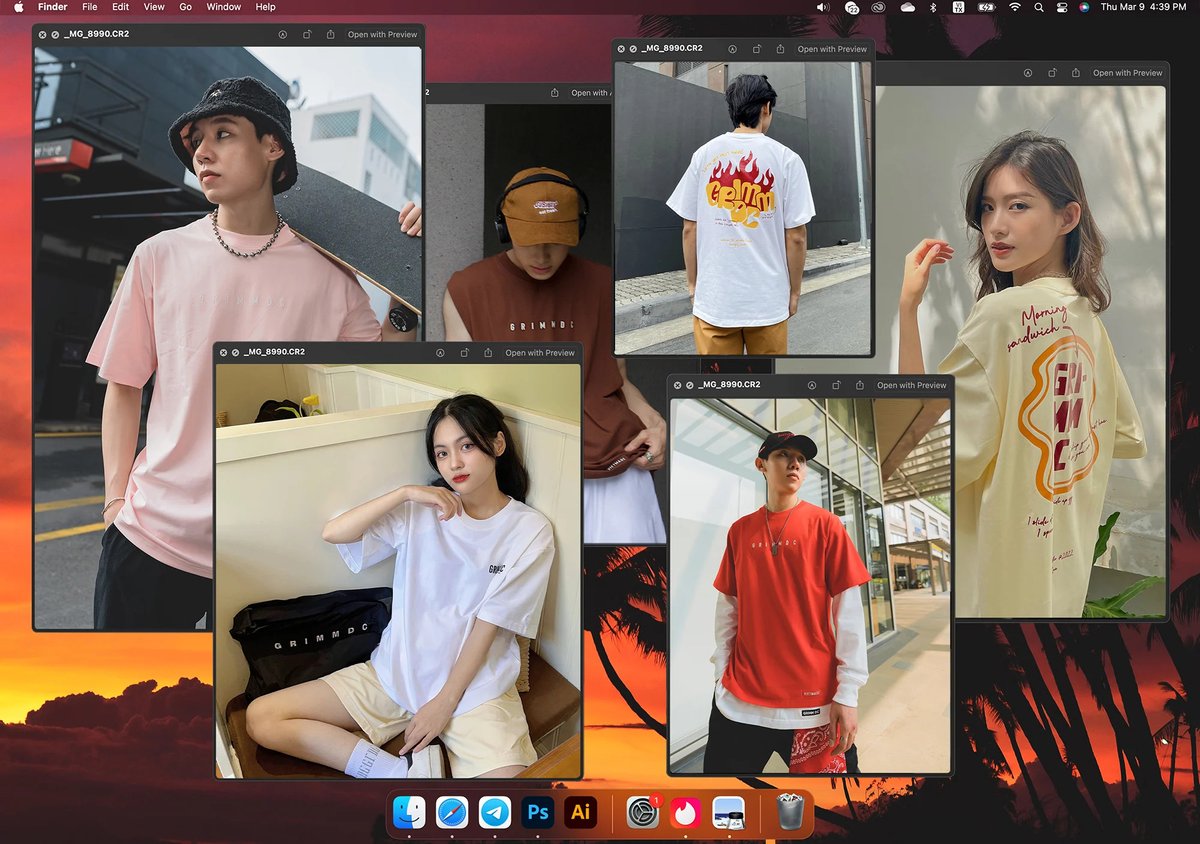Open the Edit menu
1200x844 pixels.
(x=121, y=7)
